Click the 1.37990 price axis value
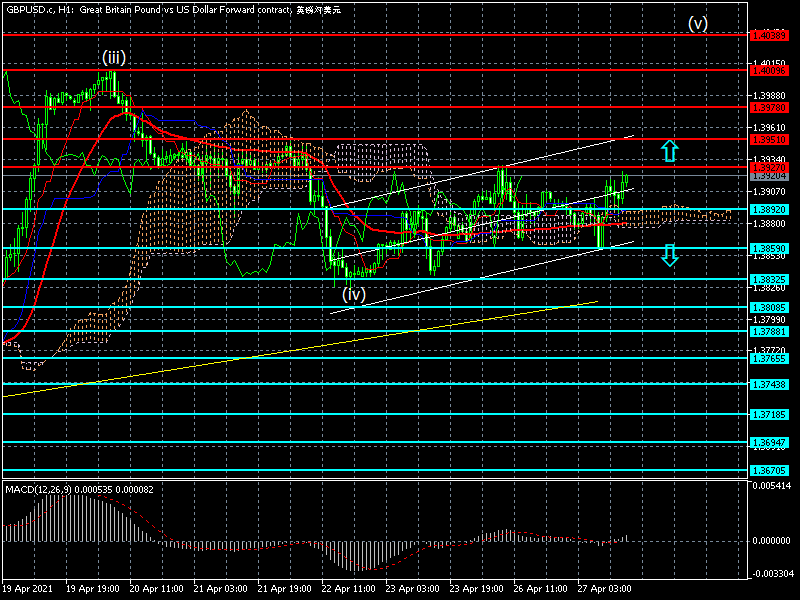This screenshot has height=600, width=800. coord(769,320)
